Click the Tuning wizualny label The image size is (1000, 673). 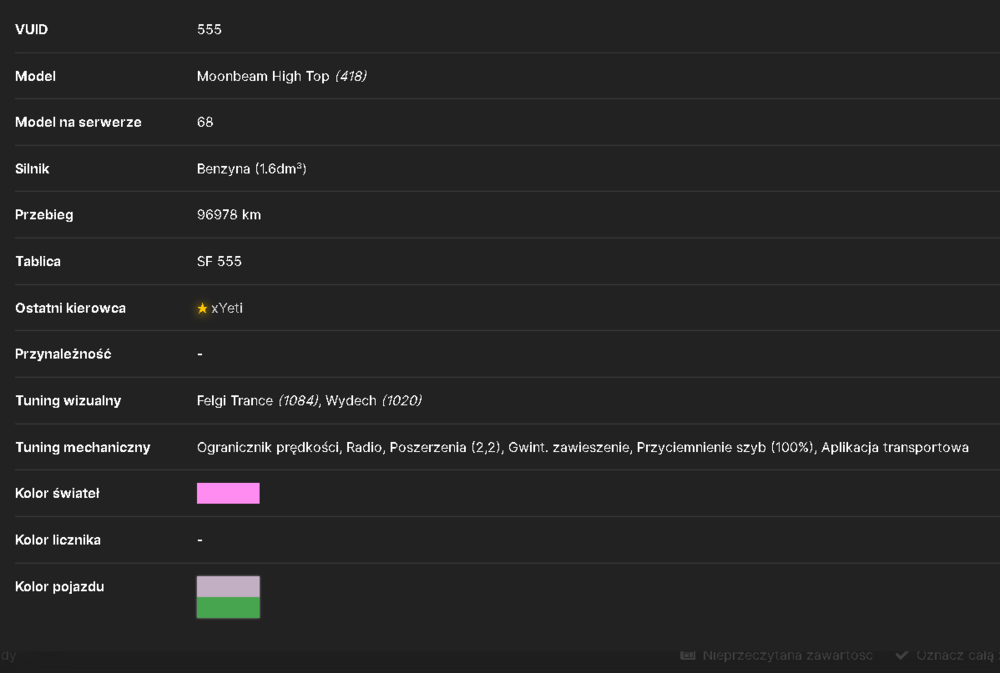[68, 401]
